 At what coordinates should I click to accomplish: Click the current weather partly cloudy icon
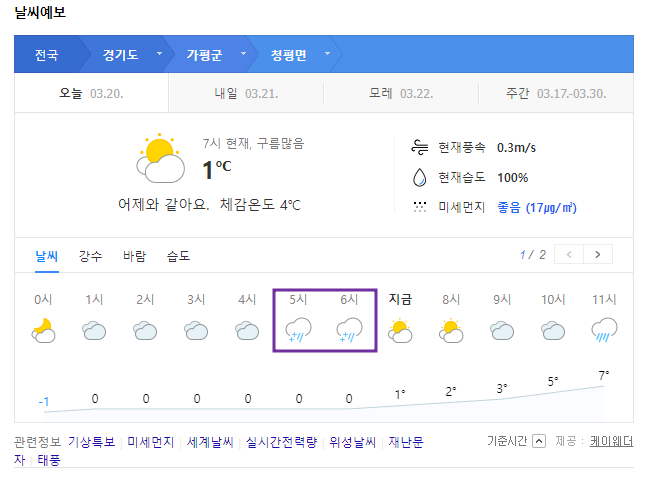160,158
